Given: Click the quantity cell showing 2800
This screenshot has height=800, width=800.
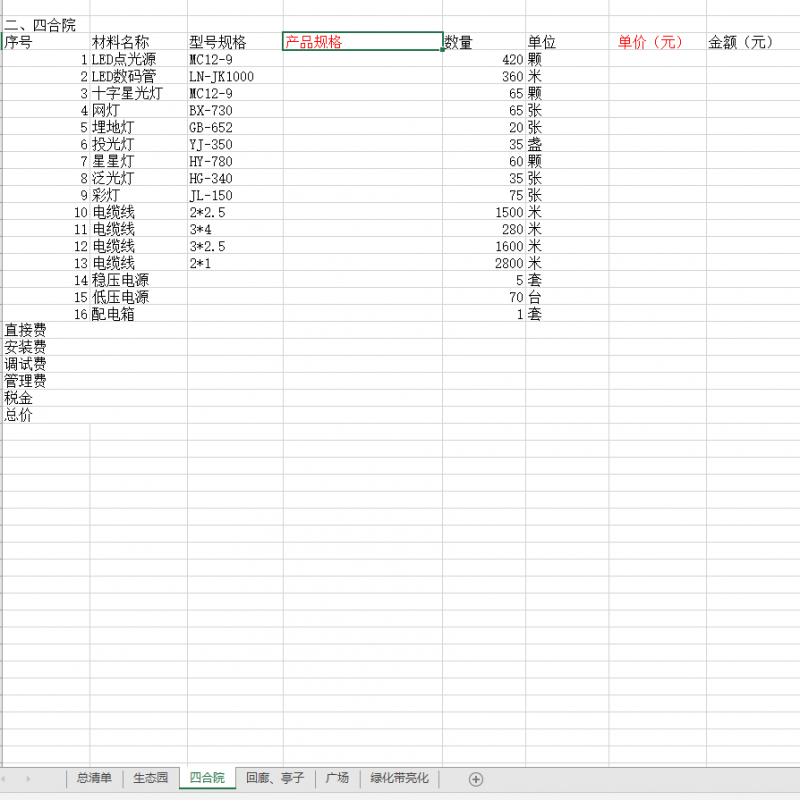Looking at the screenshot, I should [484, 263].
